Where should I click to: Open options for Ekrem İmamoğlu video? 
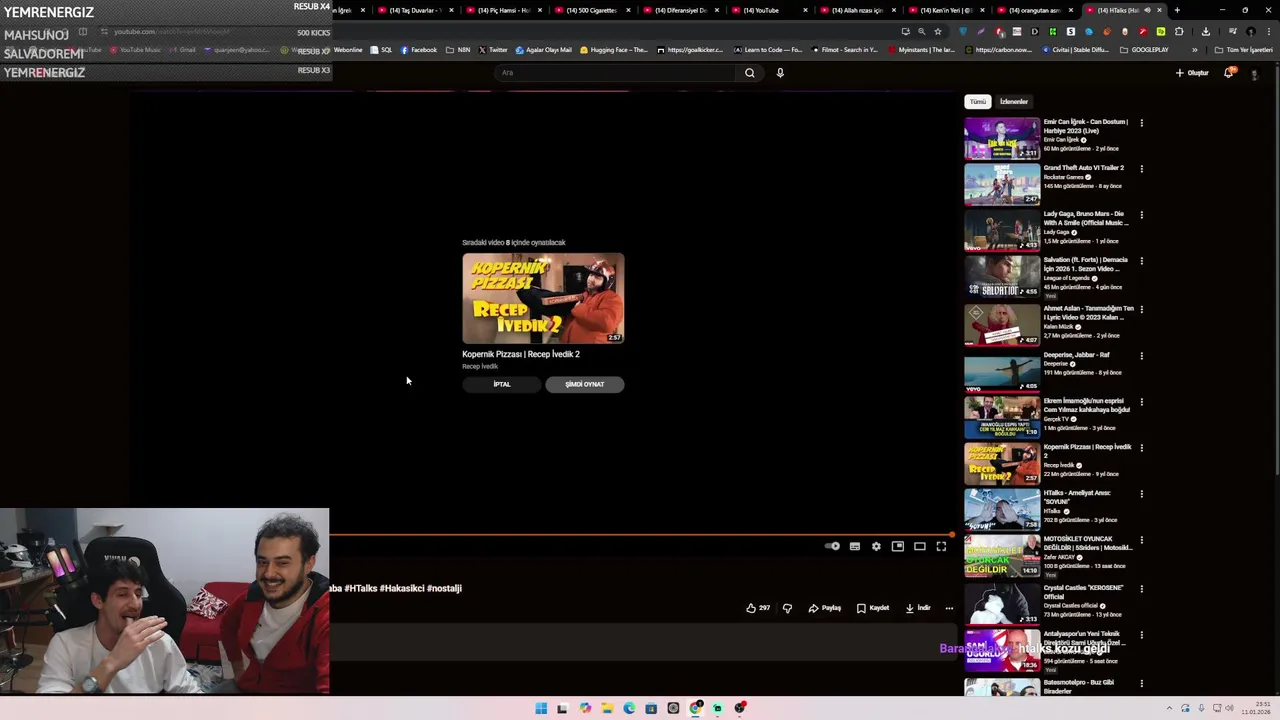[x=1141, y=402]
